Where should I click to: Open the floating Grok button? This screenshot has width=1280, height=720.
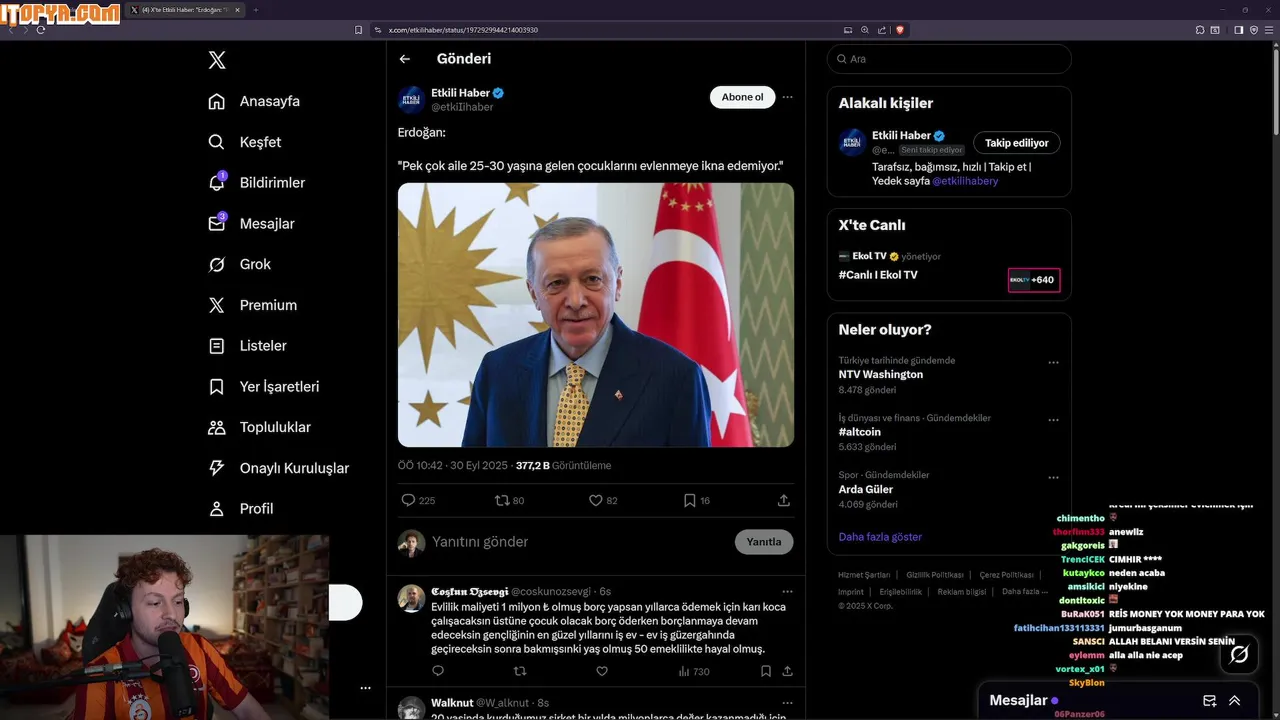tap(1239, 654)
